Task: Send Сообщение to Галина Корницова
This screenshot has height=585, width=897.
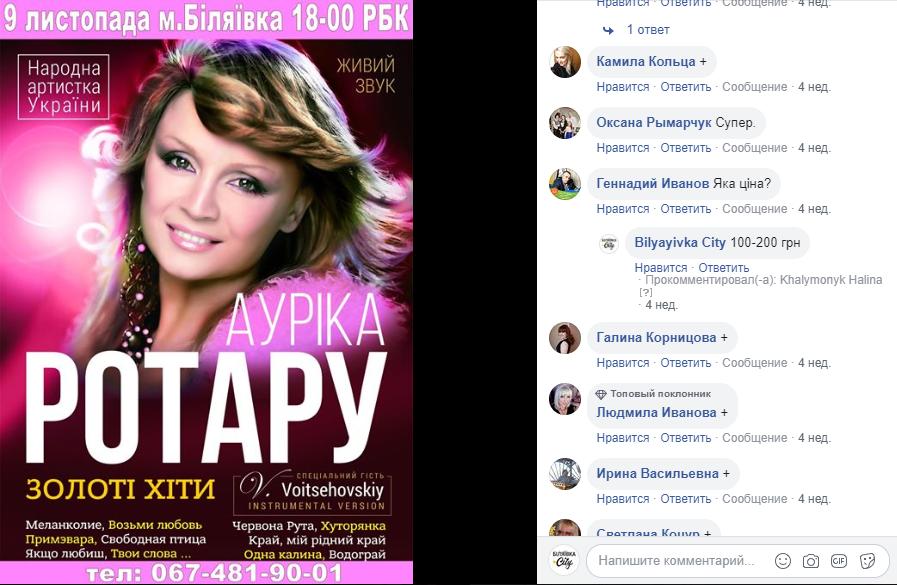Action: 755,363
